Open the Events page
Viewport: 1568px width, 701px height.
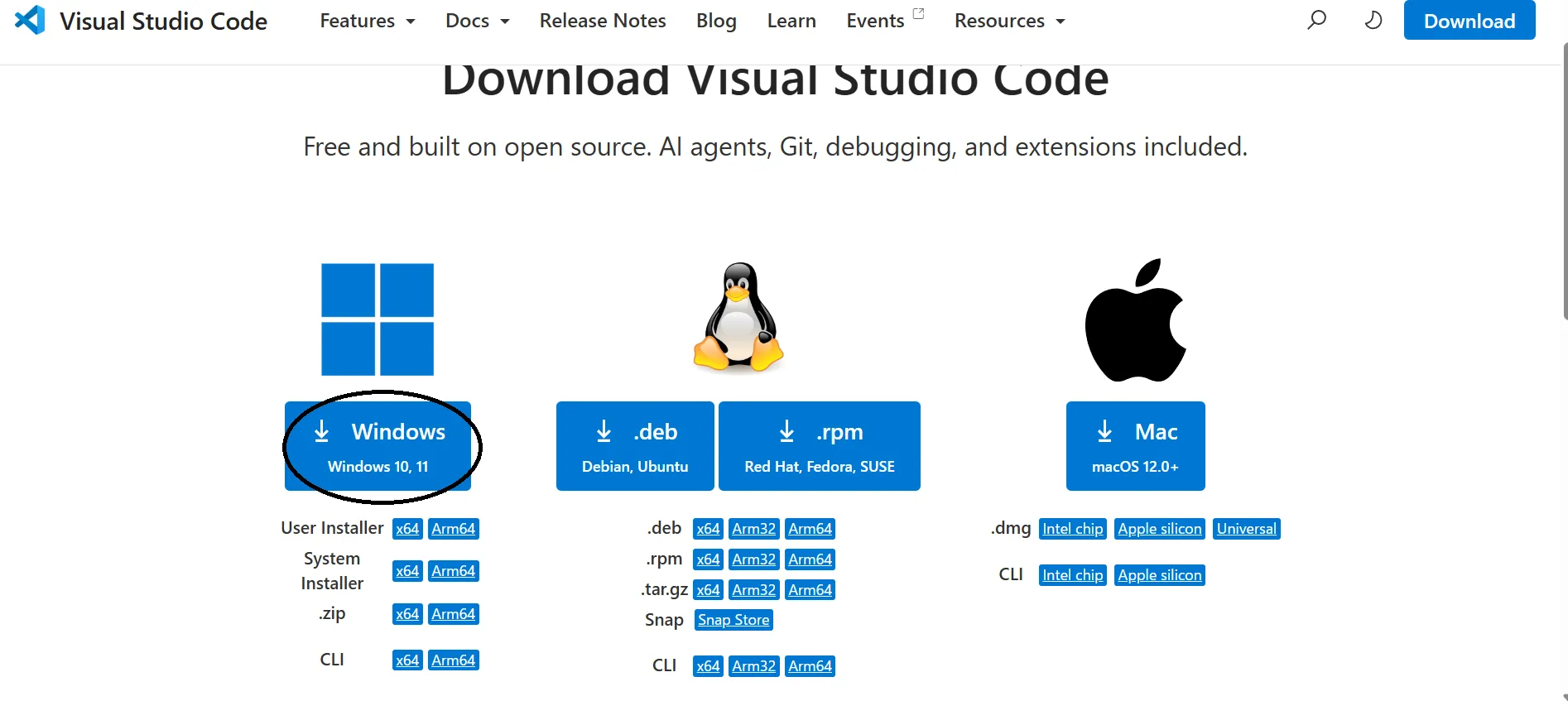pos(875,21)
